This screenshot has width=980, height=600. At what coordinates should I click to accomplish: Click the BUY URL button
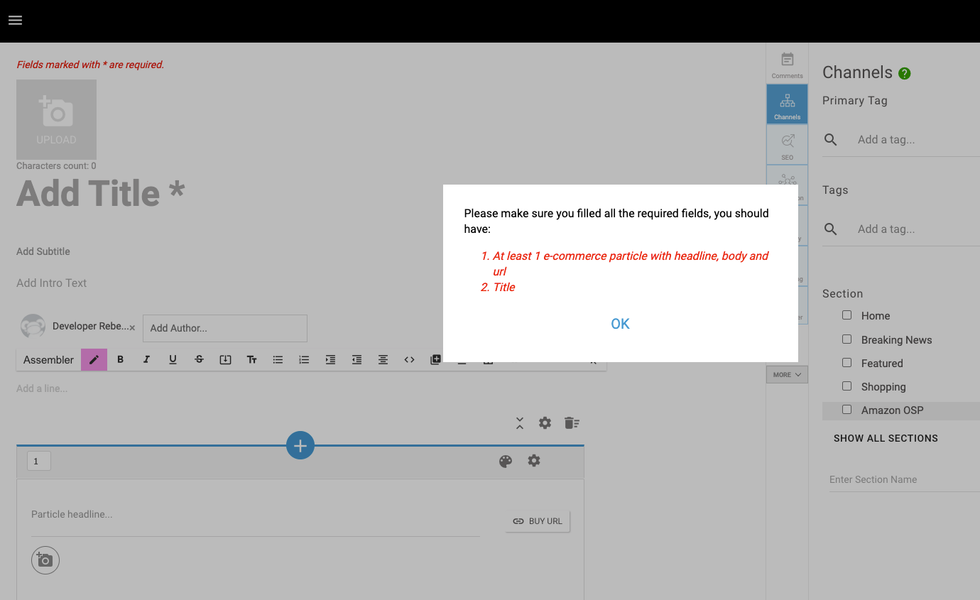point(538,521)
